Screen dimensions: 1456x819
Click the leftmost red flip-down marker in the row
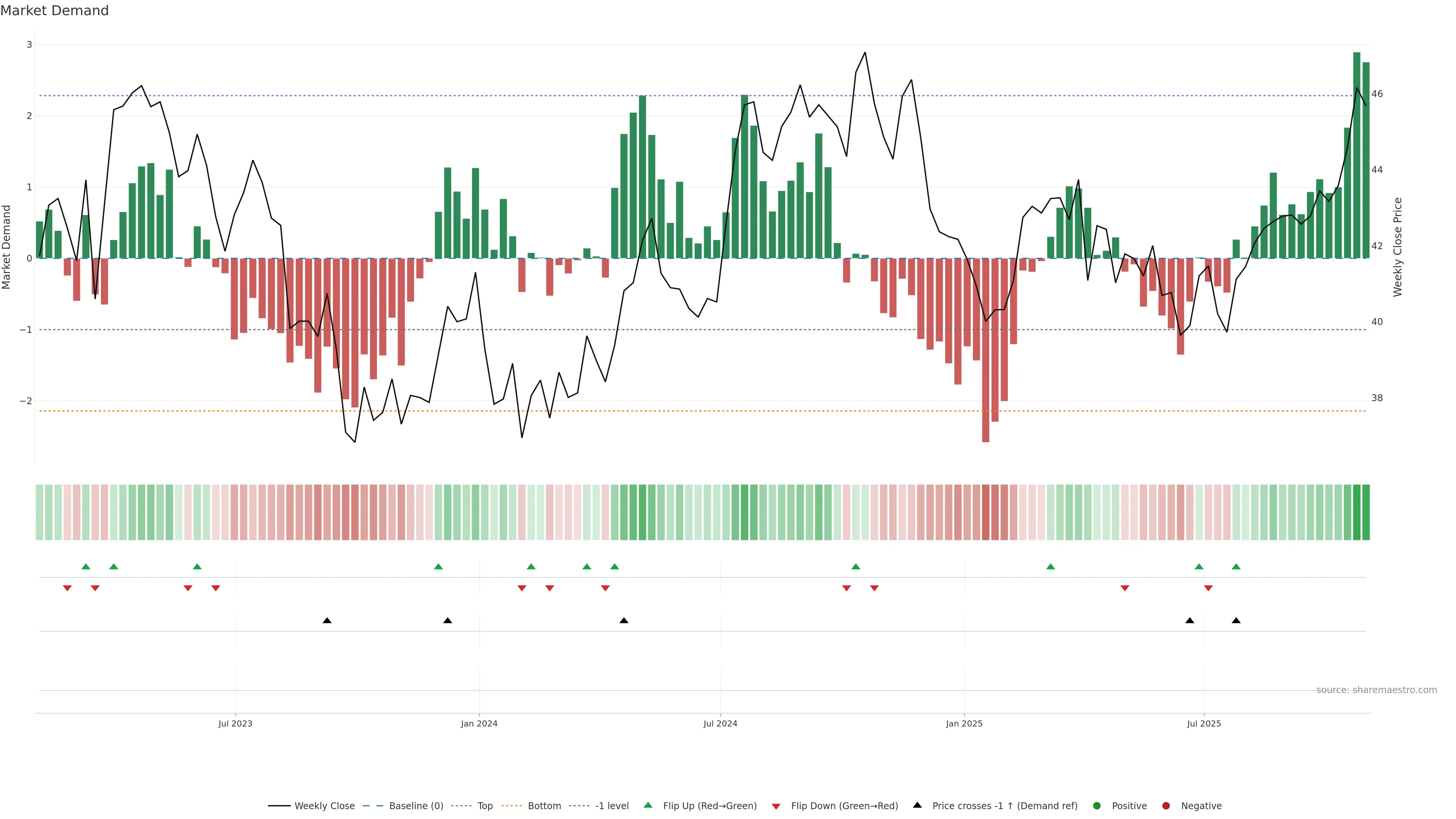[67, 588]
